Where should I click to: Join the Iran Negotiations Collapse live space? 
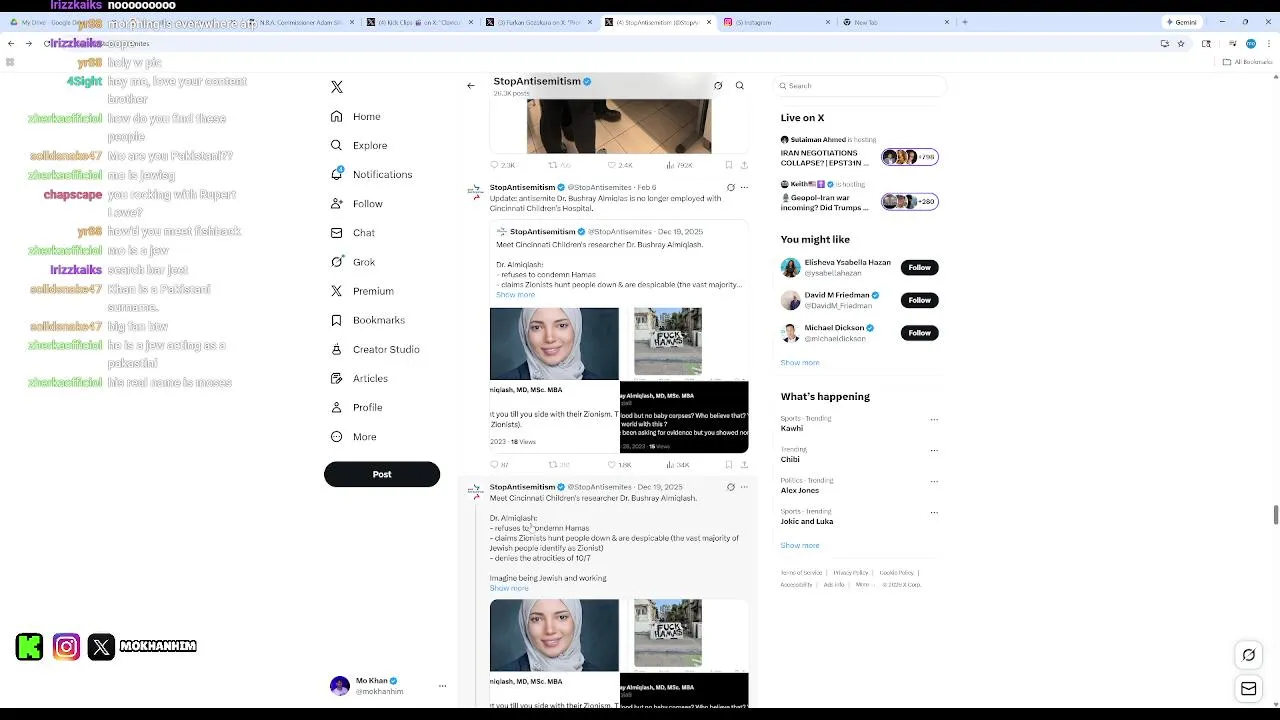click(860, 152)
